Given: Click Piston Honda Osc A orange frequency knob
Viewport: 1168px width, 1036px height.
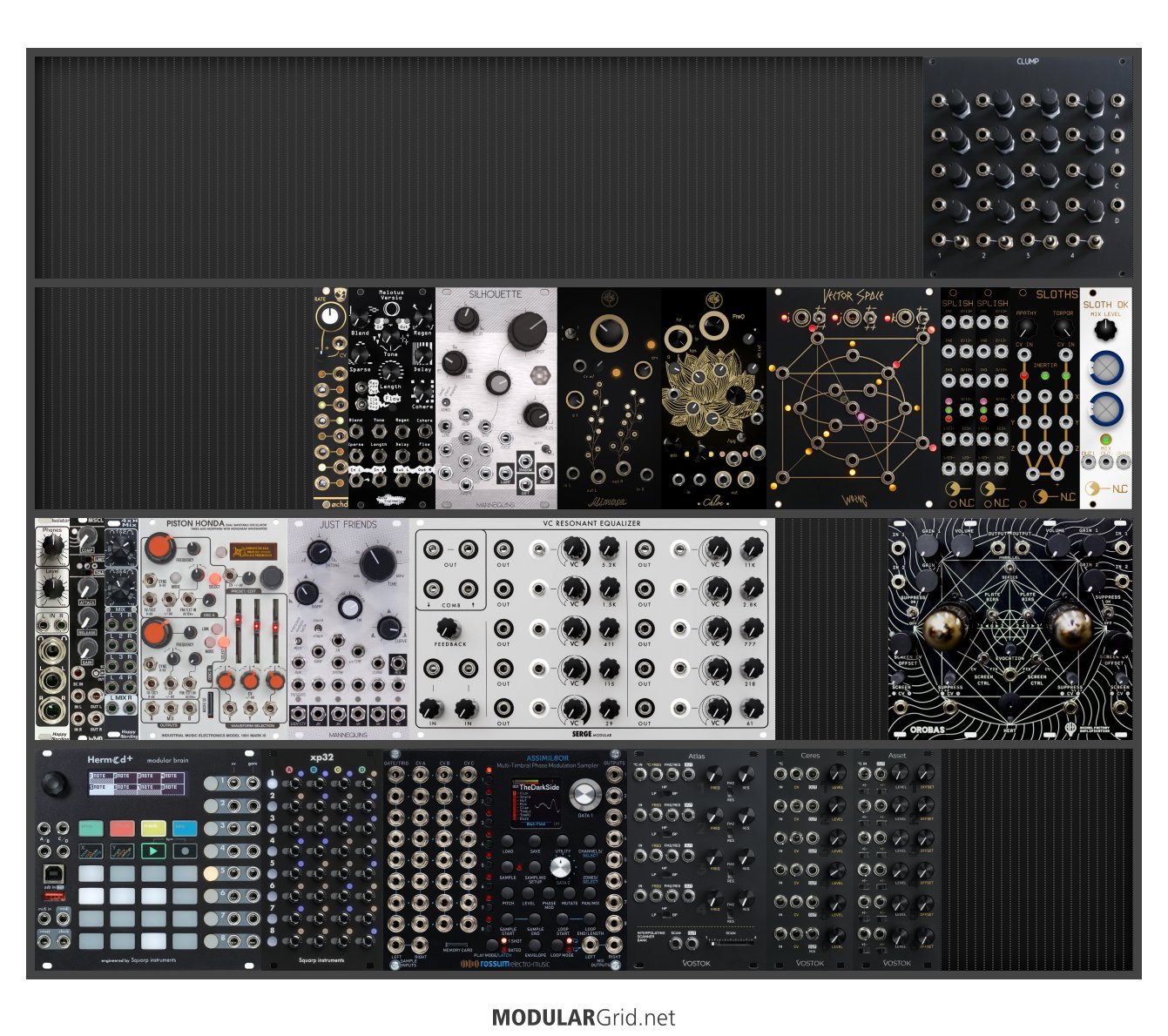Looking at the screenshot, I should tap(159, 548).
